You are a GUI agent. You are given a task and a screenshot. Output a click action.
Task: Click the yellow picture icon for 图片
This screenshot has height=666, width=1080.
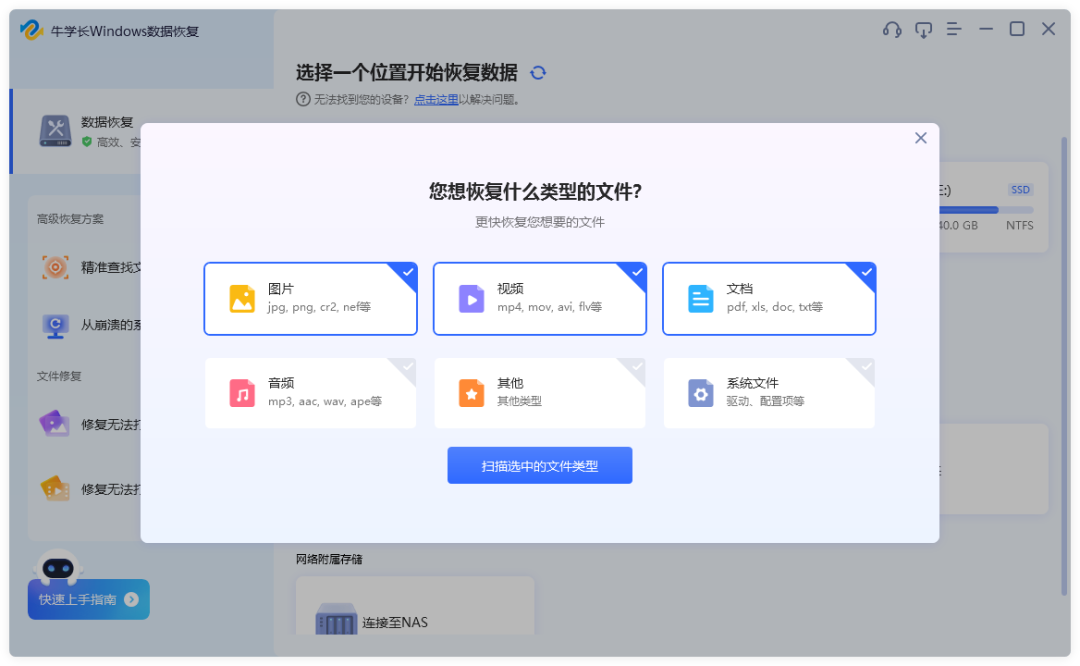pos(242,299)
